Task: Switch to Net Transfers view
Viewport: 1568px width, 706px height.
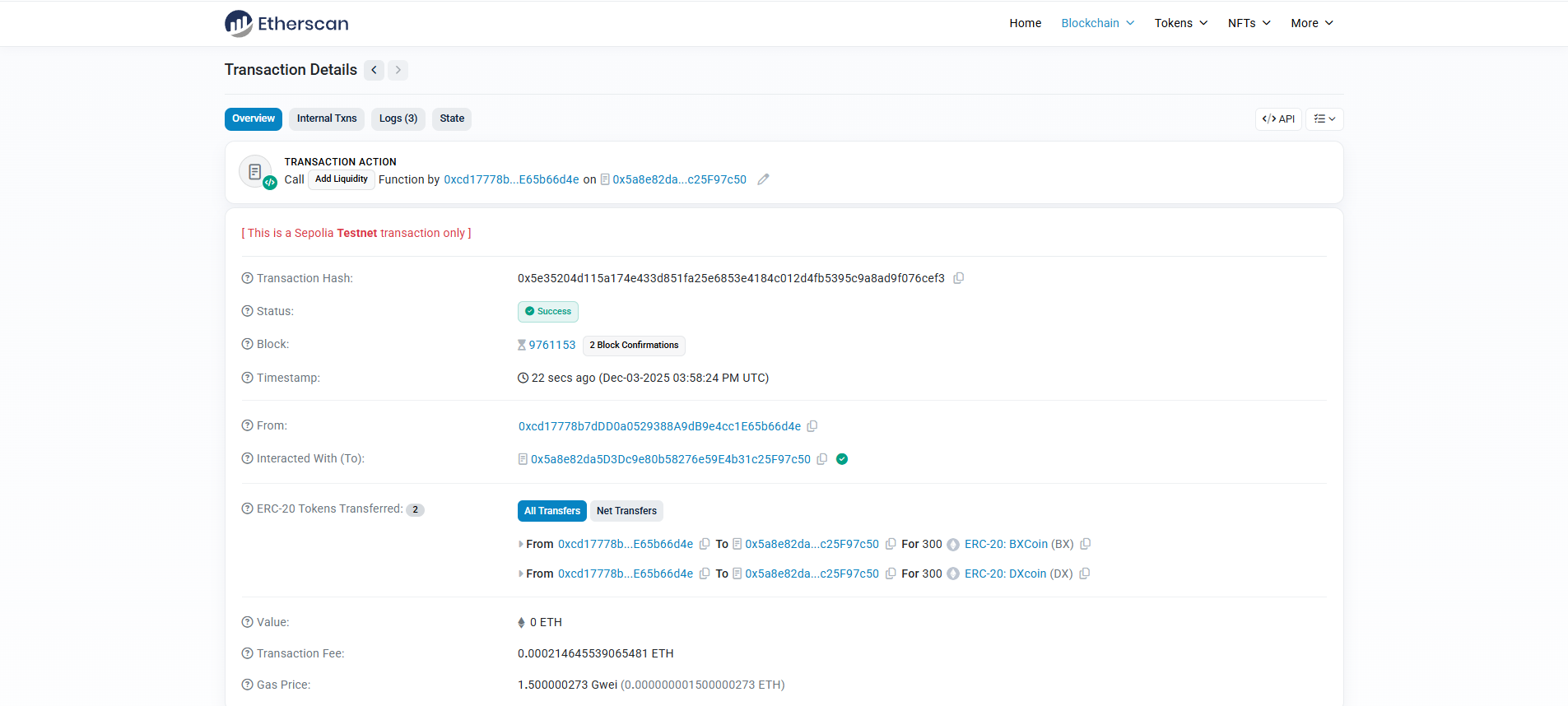Action: tap(626, 511)
